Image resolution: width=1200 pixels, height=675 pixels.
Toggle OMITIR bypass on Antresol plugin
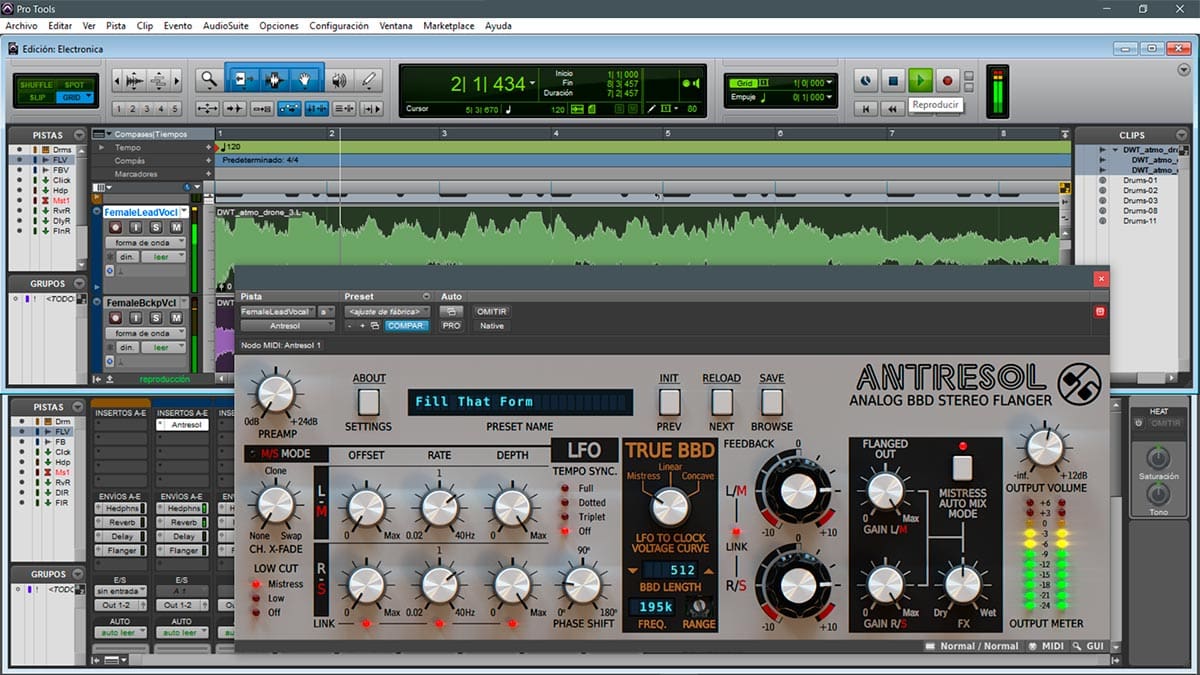[x=491, y=311]
